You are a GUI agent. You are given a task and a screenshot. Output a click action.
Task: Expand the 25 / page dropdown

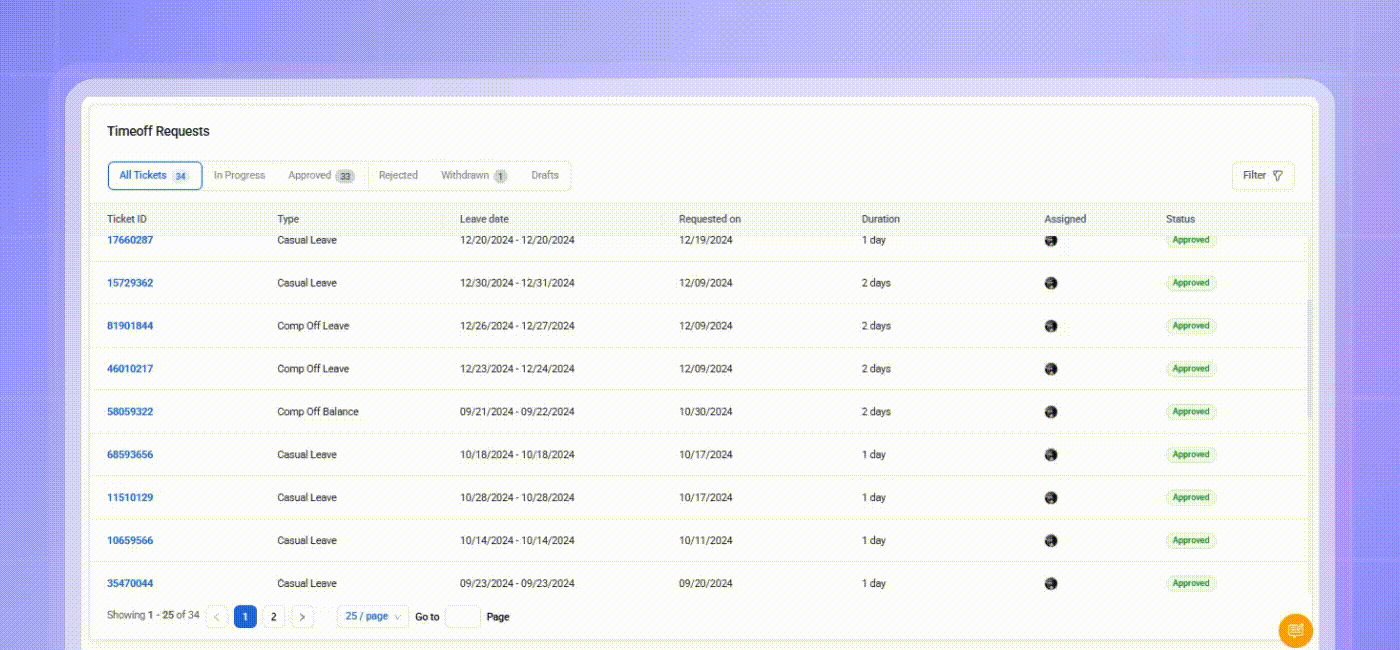(372, 617)
